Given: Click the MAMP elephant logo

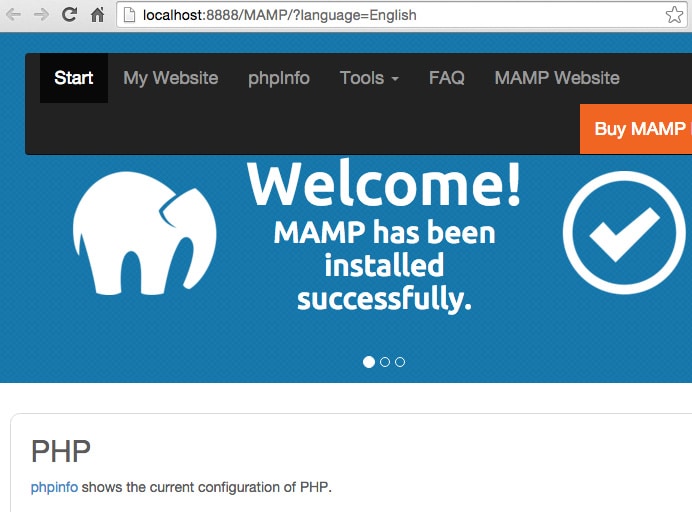Looking at the screenshot, I should (144, 233).
